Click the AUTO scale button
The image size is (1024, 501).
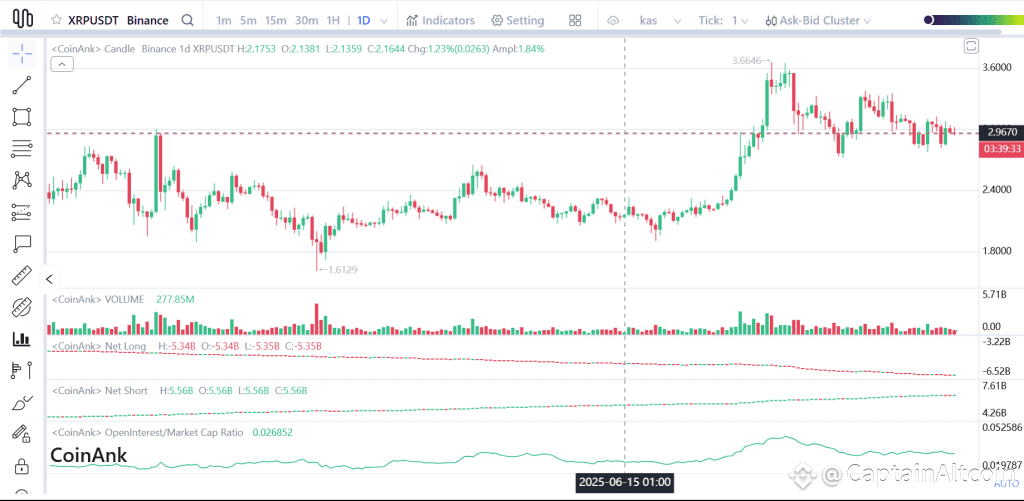click(x=1005, y=483)
